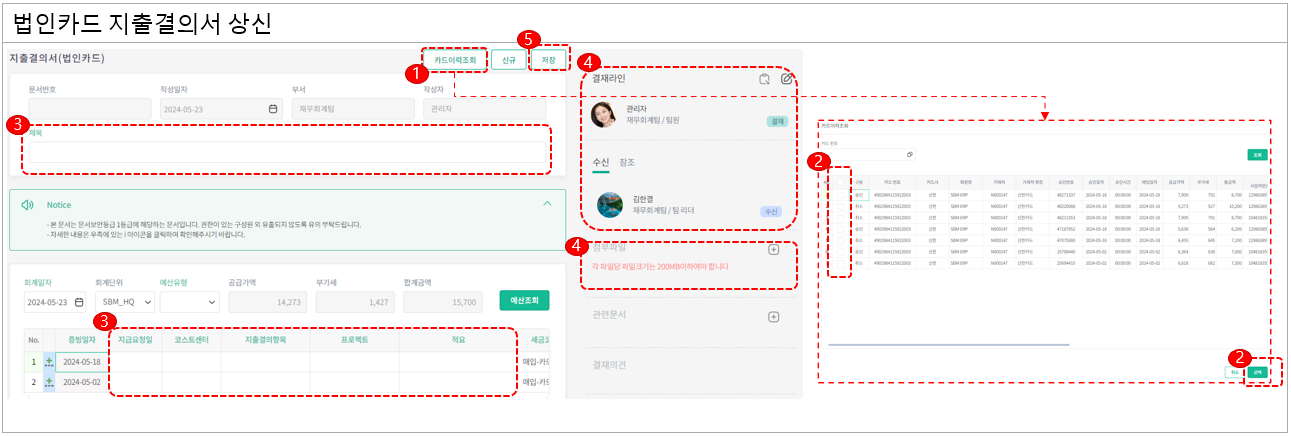Click the edit pencil icon in 결재라인
The width and height of the screenshot is (1291, 436).
787,79
